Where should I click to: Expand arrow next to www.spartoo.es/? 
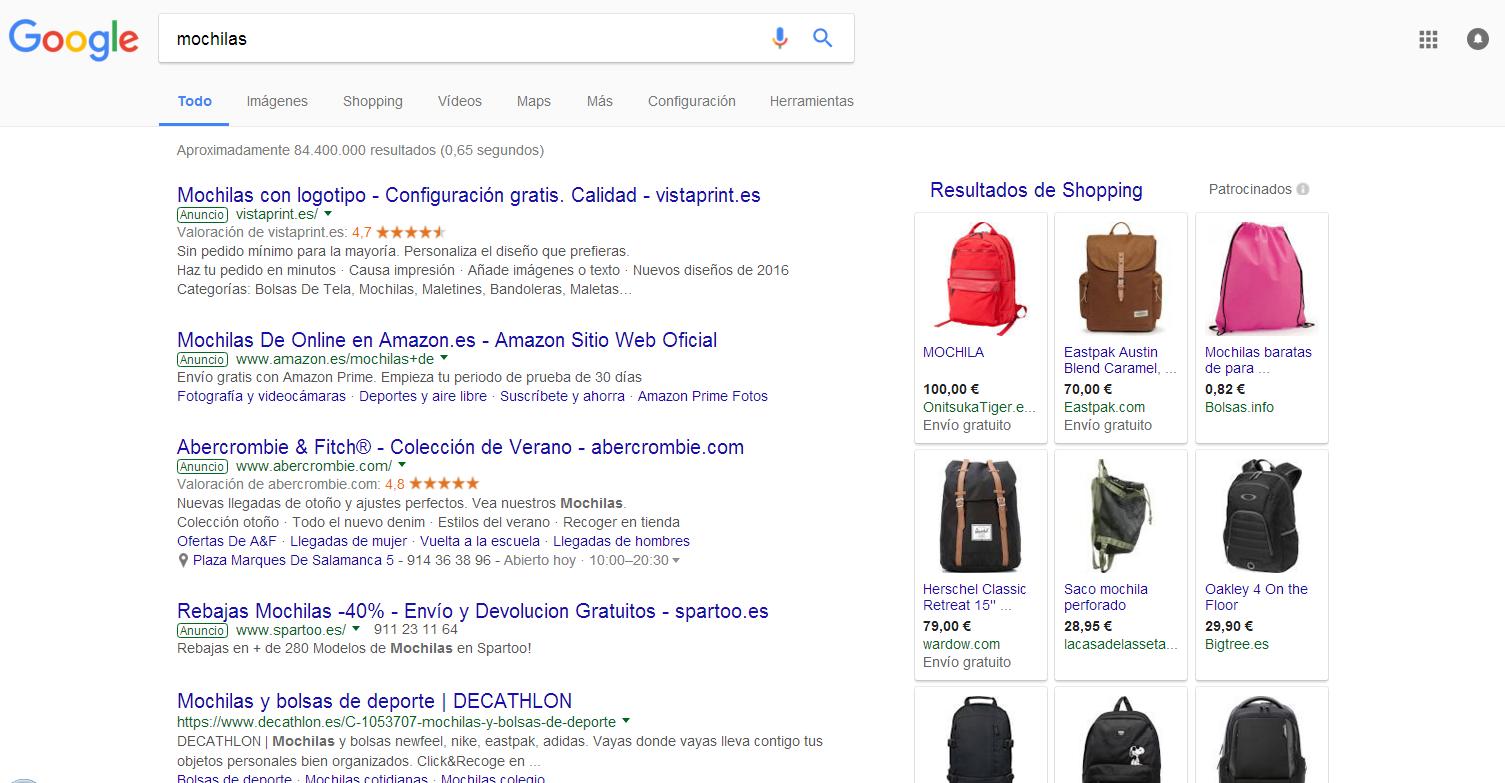point(356,629)
